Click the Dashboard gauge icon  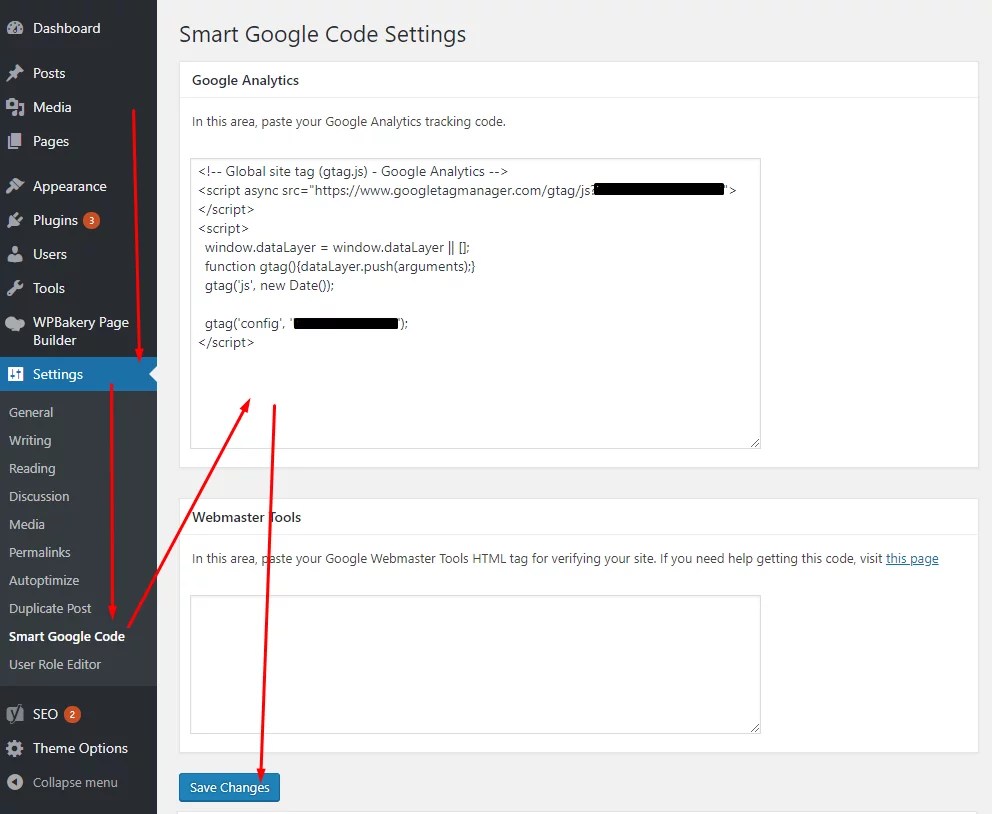[15, 28]
